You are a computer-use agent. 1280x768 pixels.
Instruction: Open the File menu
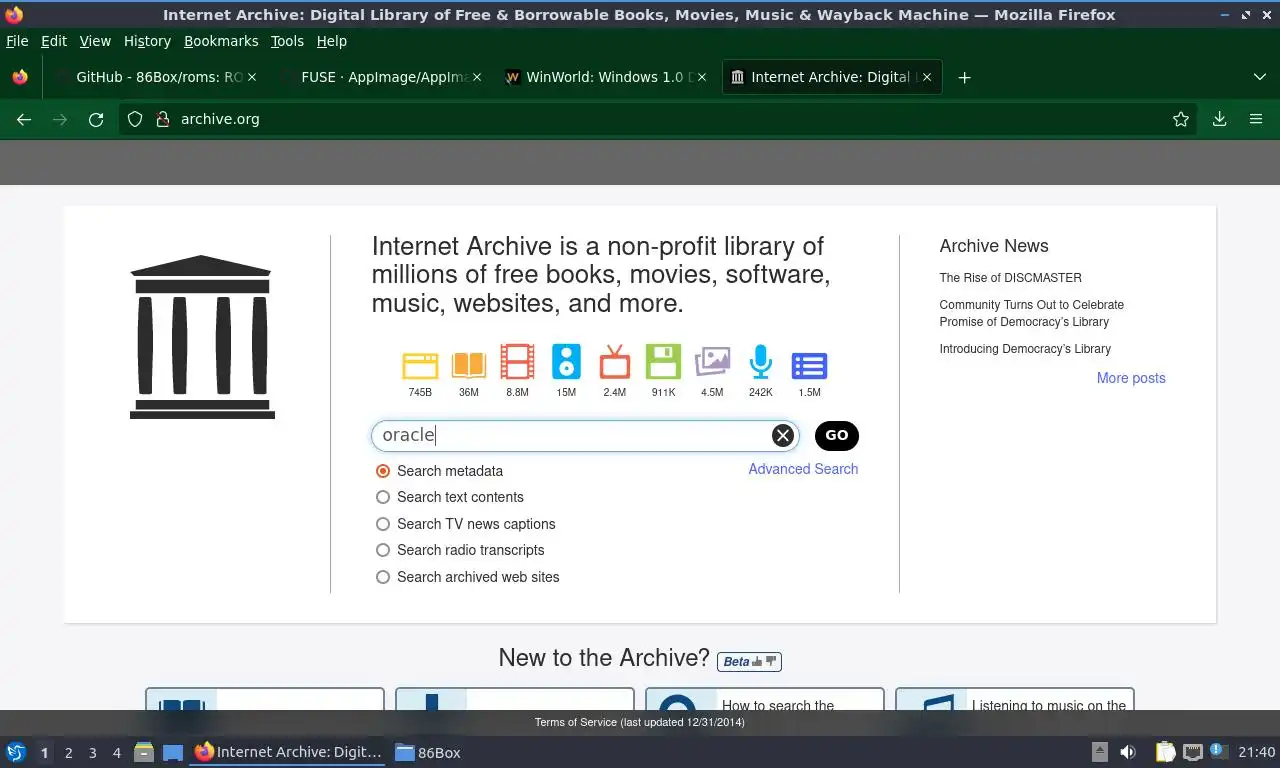17,41
